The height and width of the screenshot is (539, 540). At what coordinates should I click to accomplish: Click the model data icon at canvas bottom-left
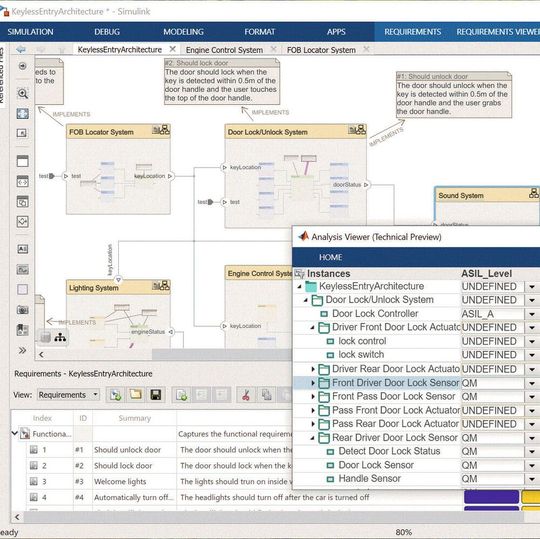pyautogui.click(x=45, y=337)
